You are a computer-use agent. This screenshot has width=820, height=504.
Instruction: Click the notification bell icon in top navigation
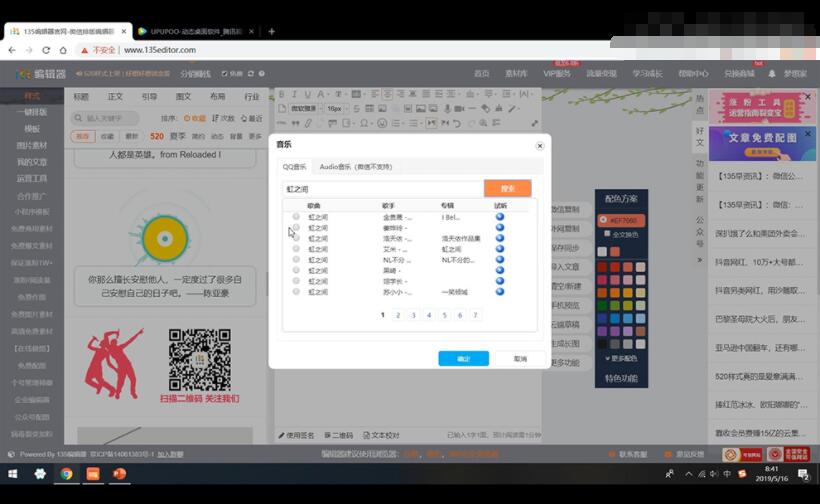pyautogui.click(x=772, y=74)
